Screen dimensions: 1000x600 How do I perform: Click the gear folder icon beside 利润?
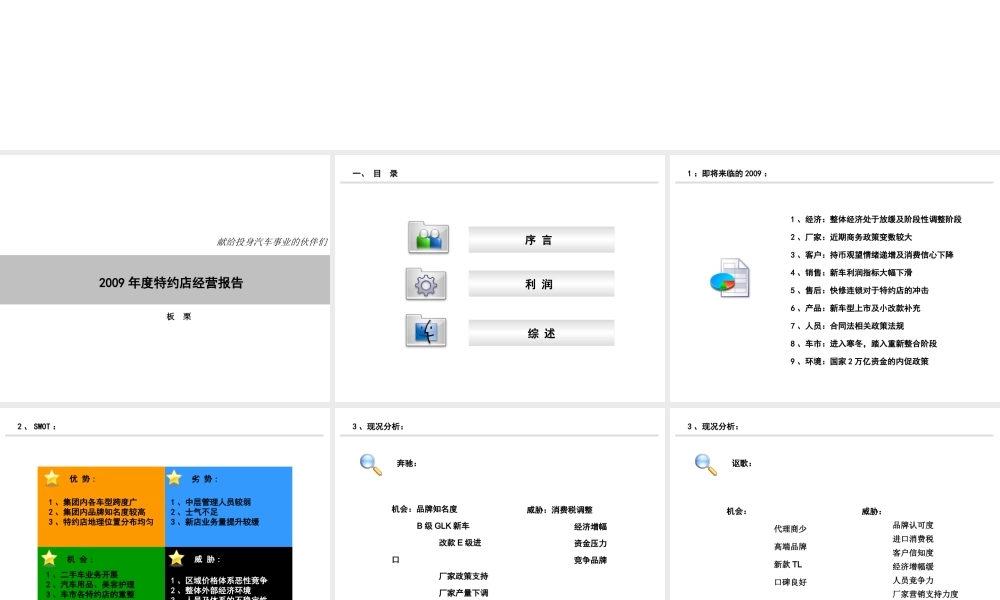coord(426,284)
